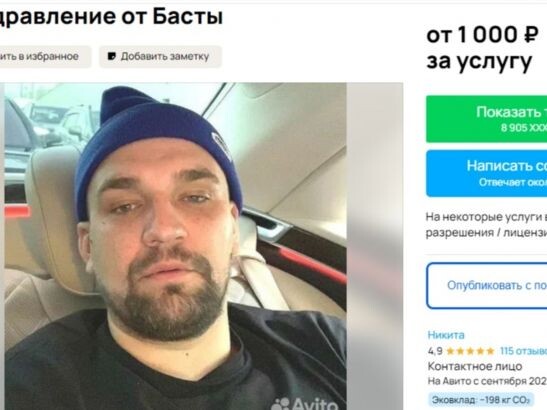Click the Контактное лицо label
Screen dimensions: 547x410
coord(475,366)
